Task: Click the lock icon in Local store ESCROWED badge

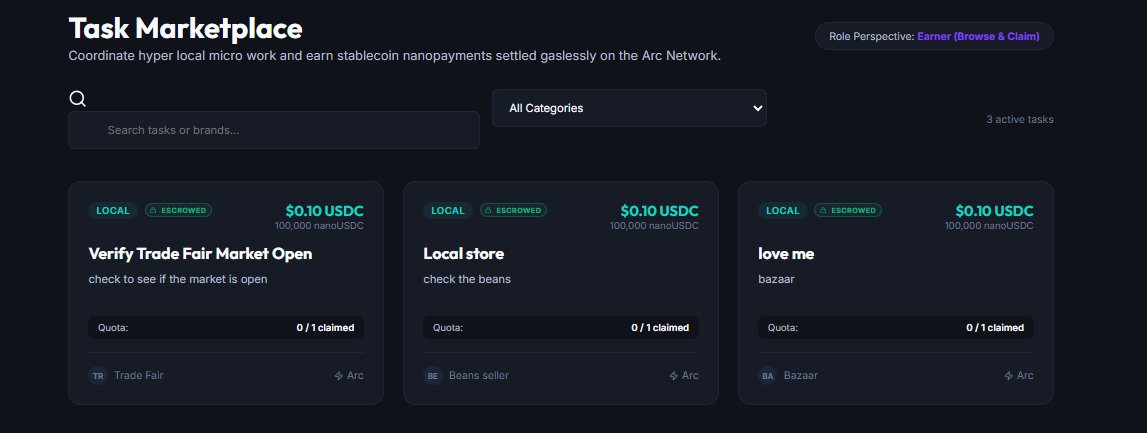Action: click(x=489, y=211)
